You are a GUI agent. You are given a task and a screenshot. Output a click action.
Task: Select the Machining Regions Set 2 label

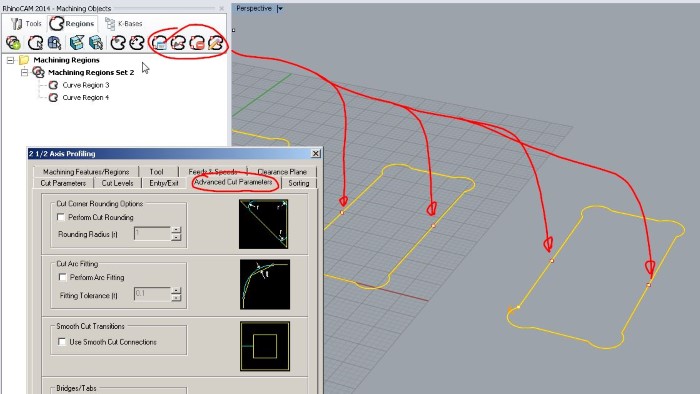pos(91,72)
